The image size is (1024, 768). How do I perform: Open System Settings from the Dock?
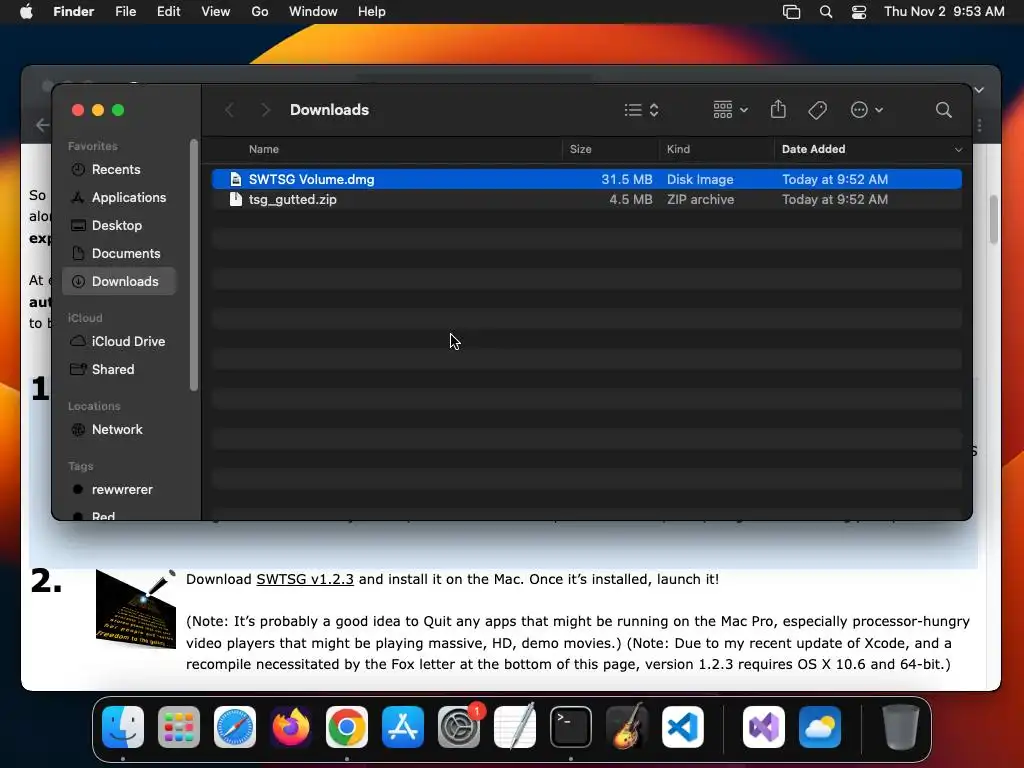[x=459, y=727]
